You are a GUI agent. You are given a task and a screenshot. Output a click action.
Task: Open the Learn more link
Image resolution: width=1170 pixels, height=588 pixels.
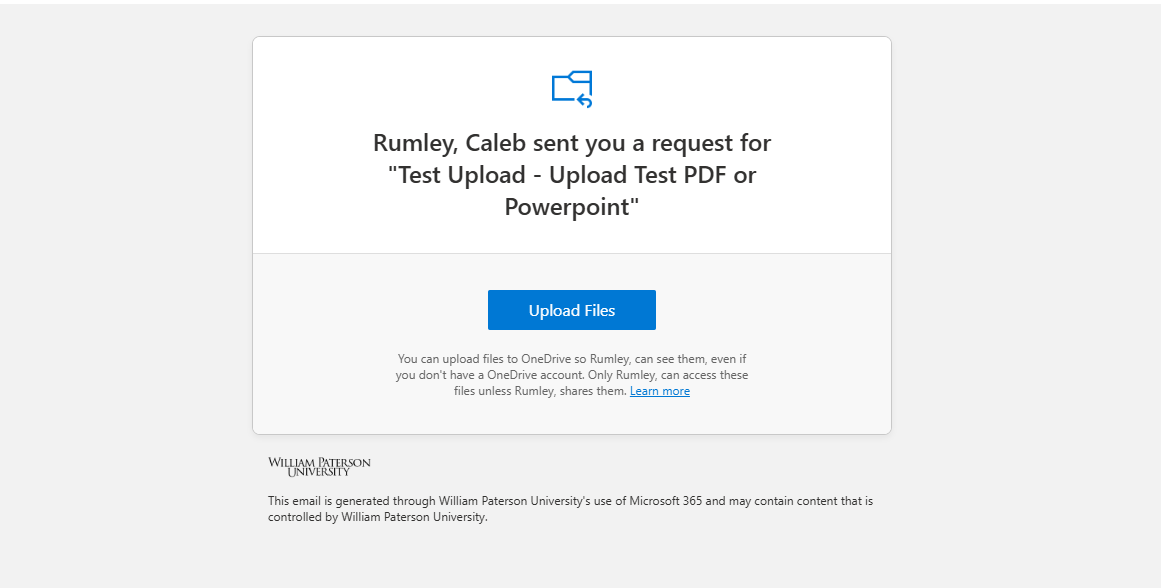(x=659, y=391)
